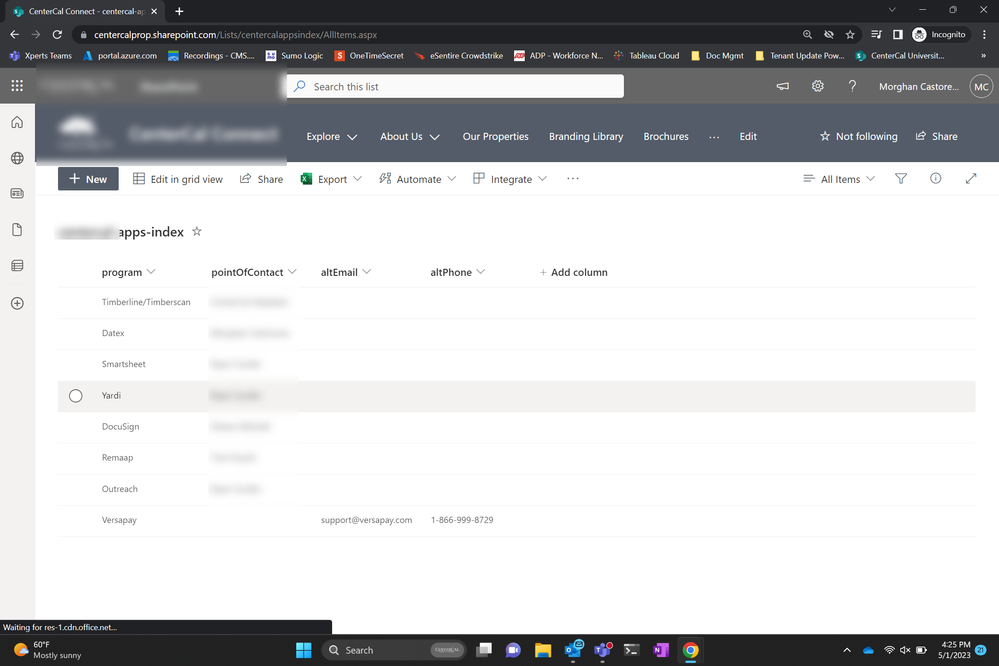Screen dimensions: 999x666
Task: Open altEmail column header menu
Action: [346, 272]
